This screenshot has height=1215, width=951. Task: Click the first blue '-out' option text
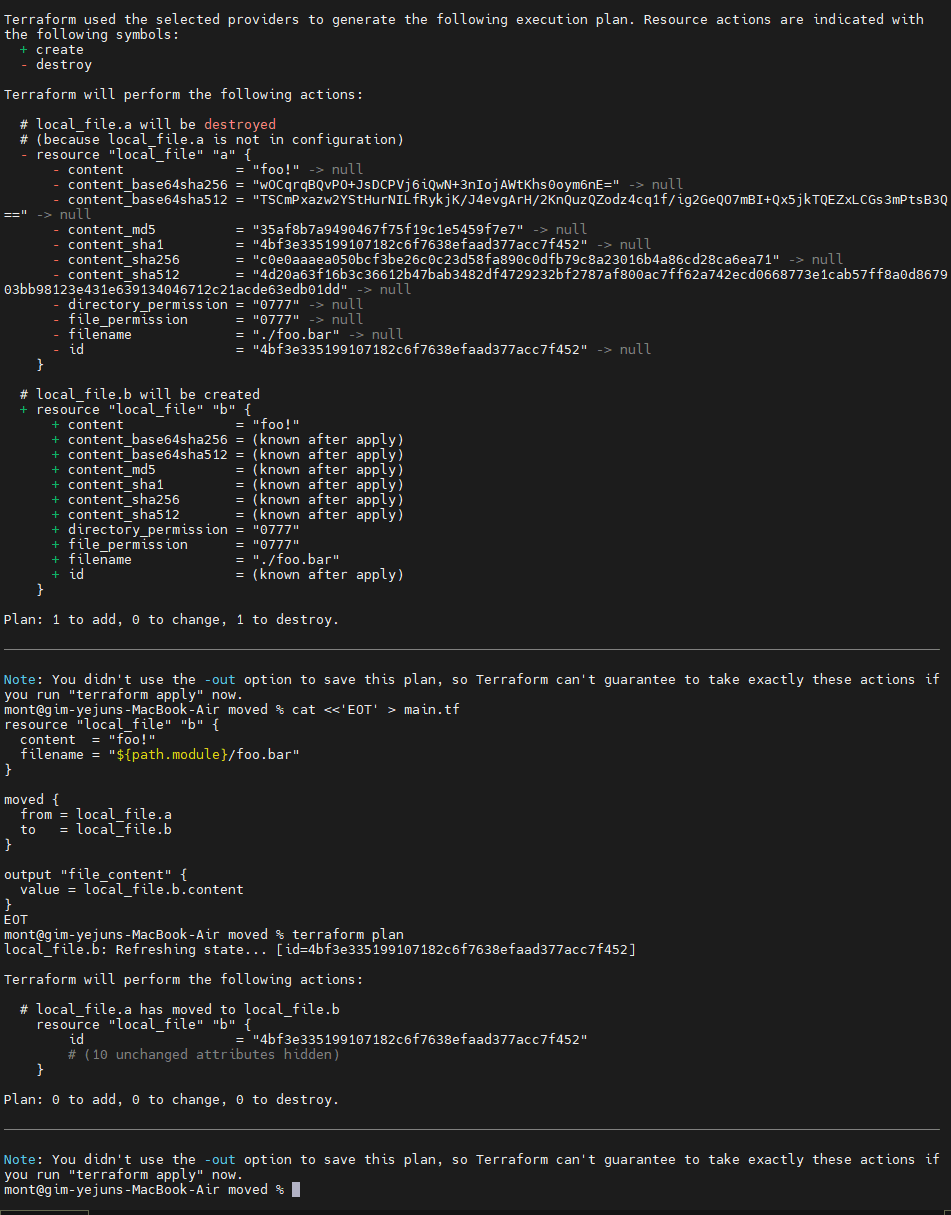220,679
